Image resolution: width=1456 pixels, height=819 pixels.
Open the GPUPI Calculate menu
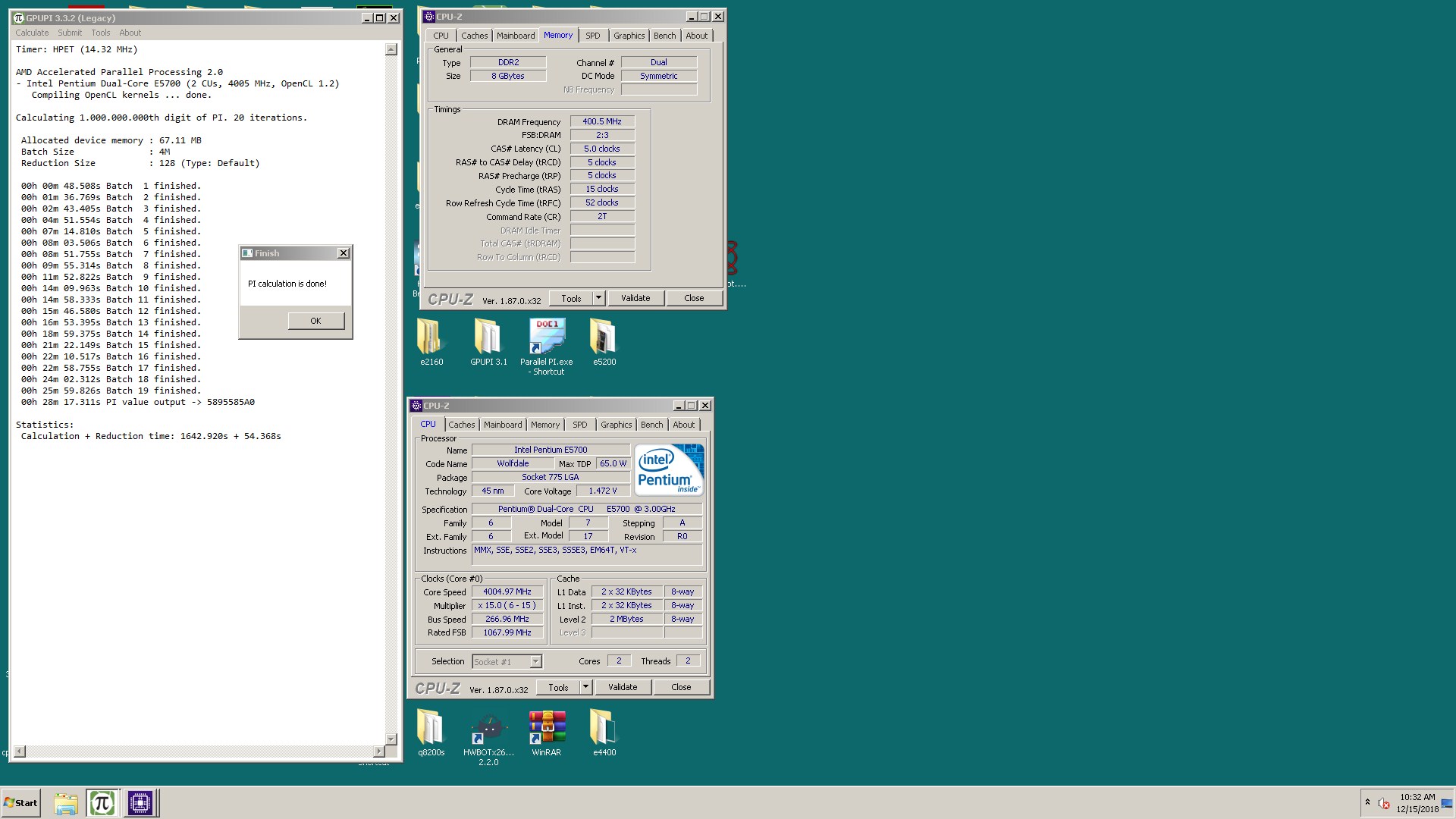[x=32, y=33]
